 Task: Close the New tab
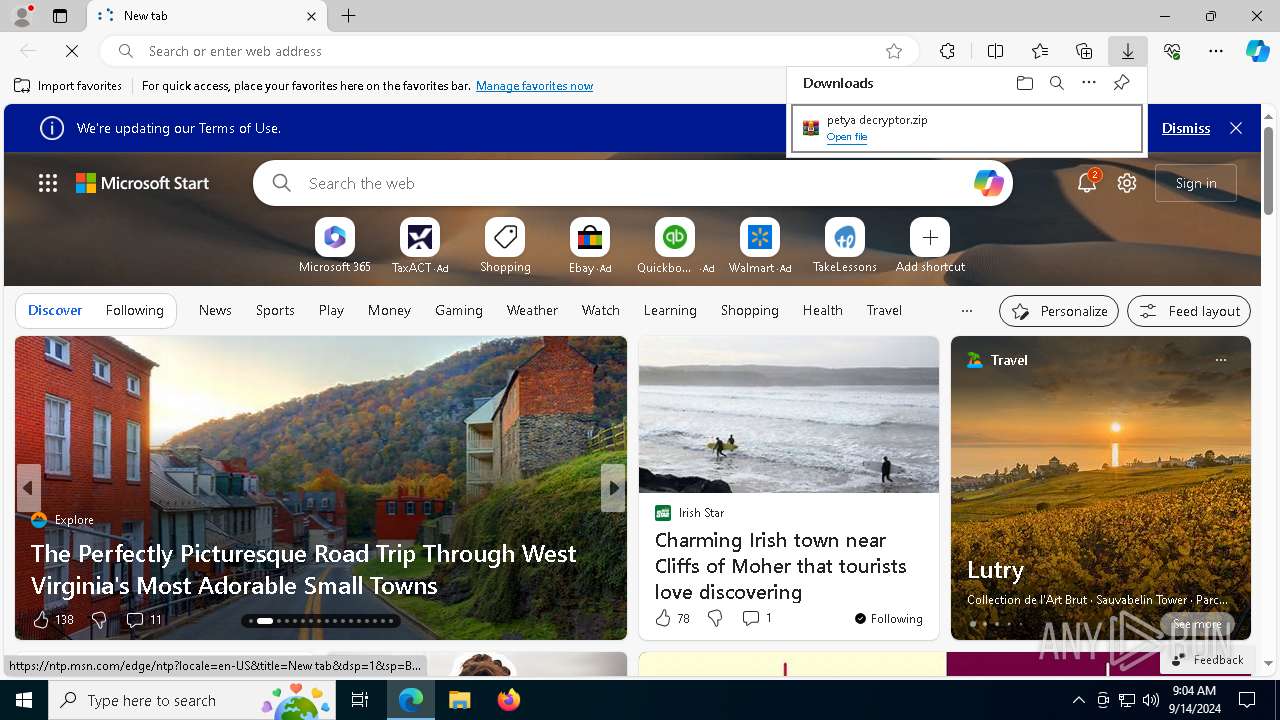[x=311, y=16]
